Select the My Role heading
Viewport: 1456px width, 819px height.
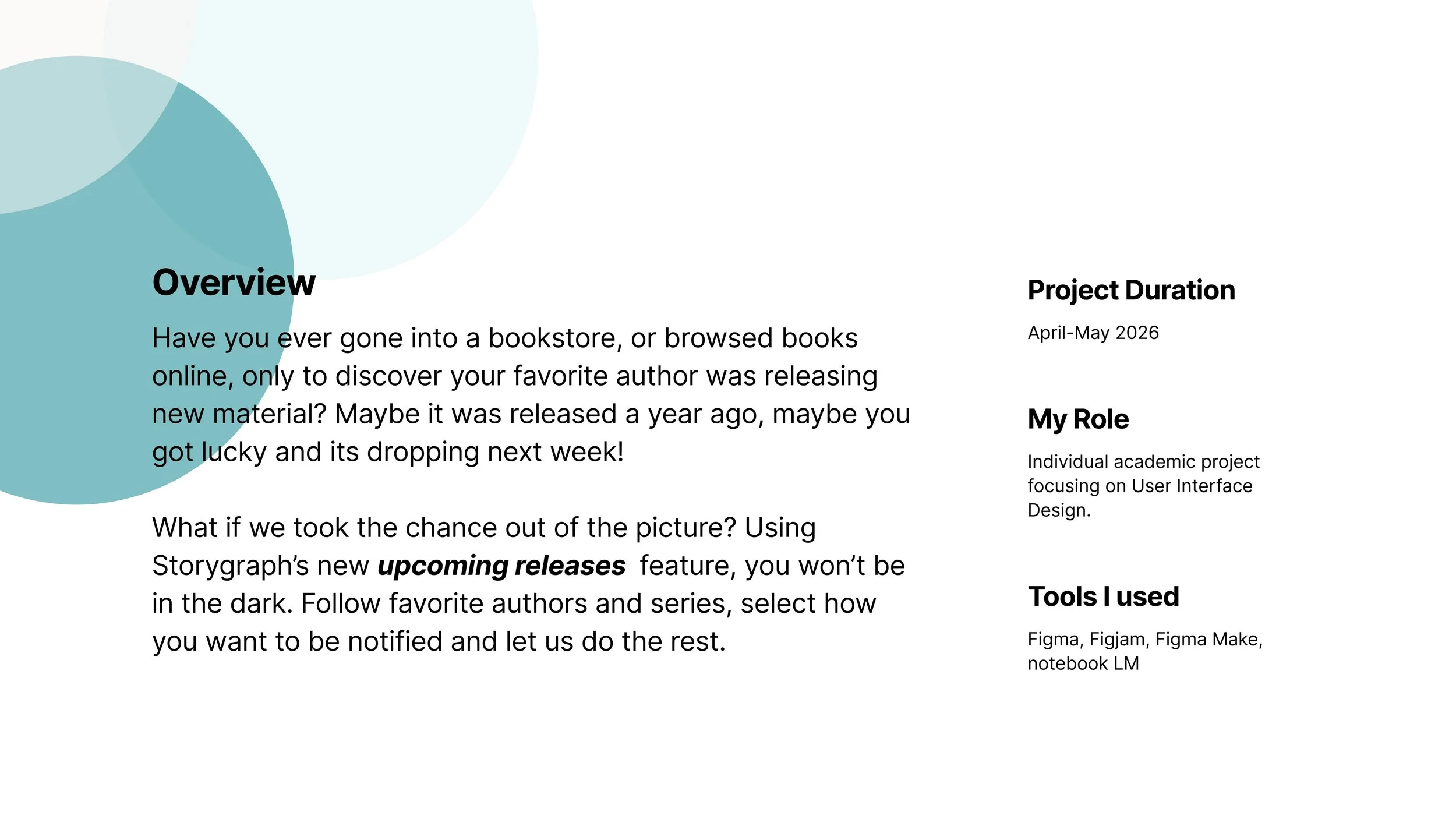coord(1078,419)
